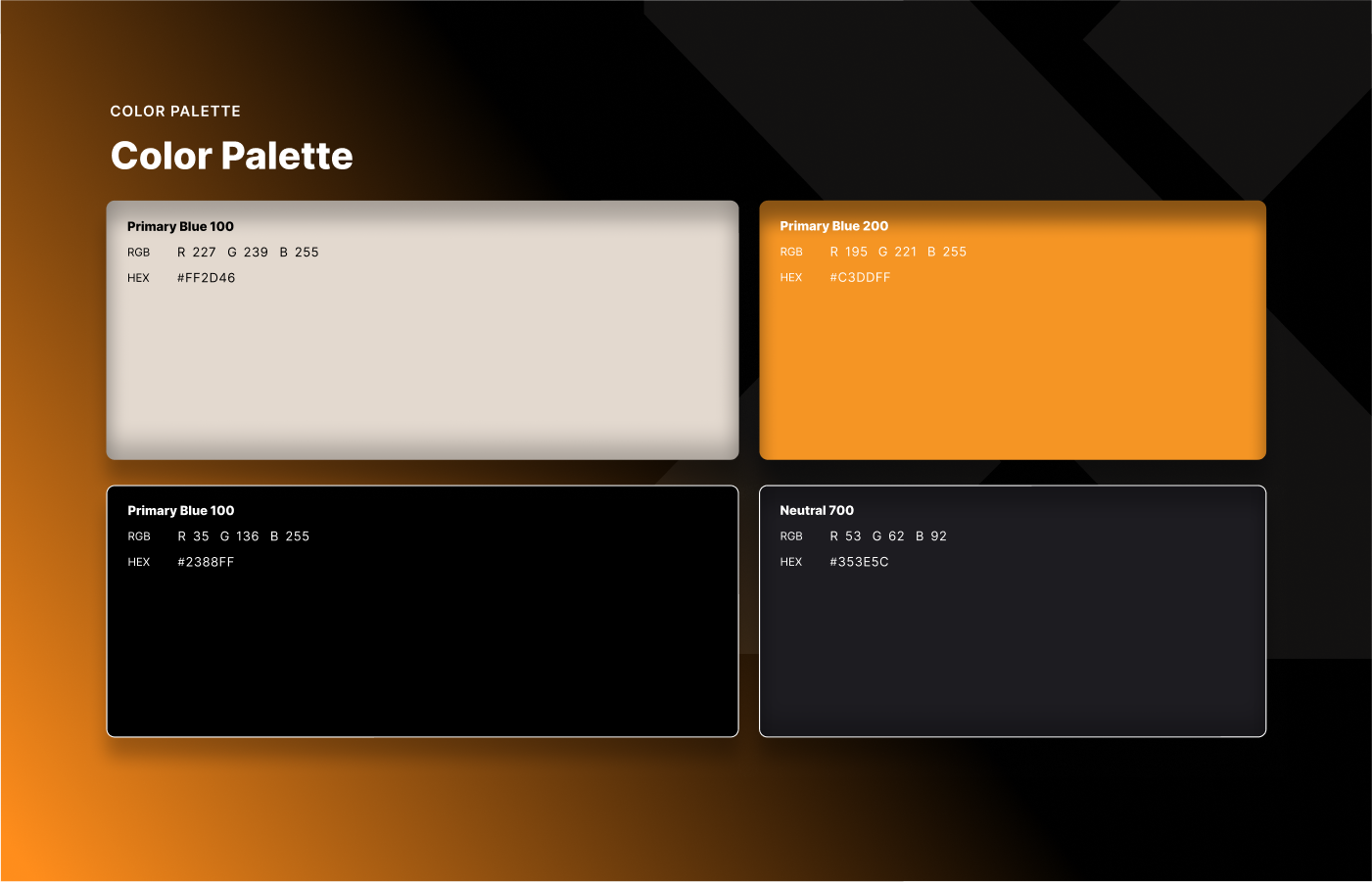This screenshot has height=882, width=1372.
Task: Select the hex value #C3DDFF
Action: [860, 278]
